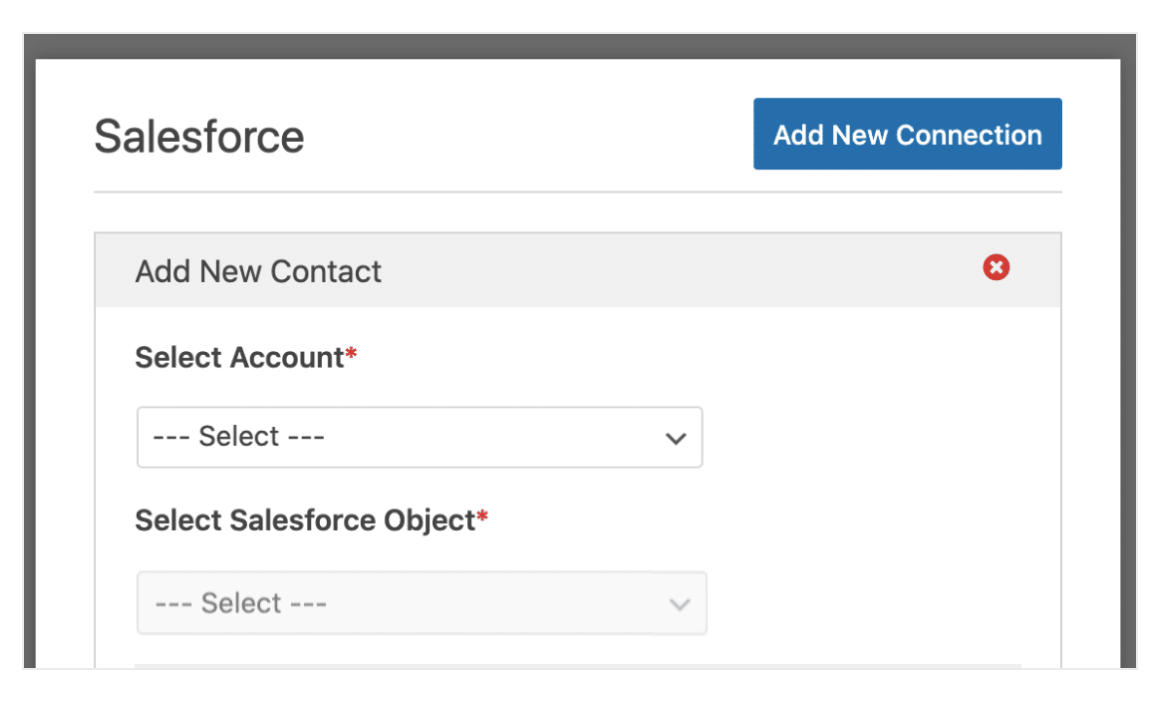Click the white circle-X remove icon

(x=995, y=268)
